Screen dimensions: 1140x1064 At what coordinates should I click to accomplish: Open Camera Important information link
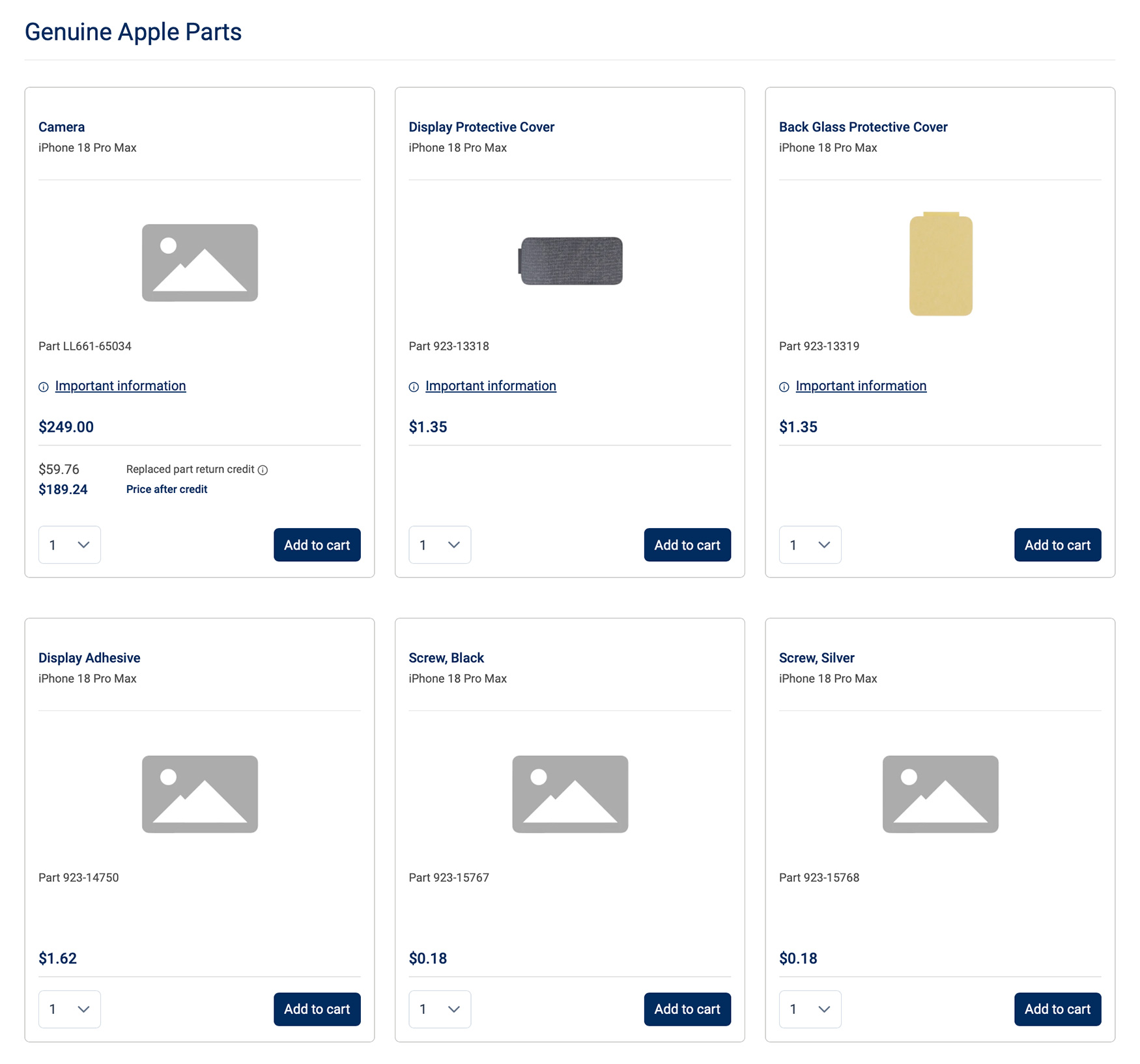[121, 386]
